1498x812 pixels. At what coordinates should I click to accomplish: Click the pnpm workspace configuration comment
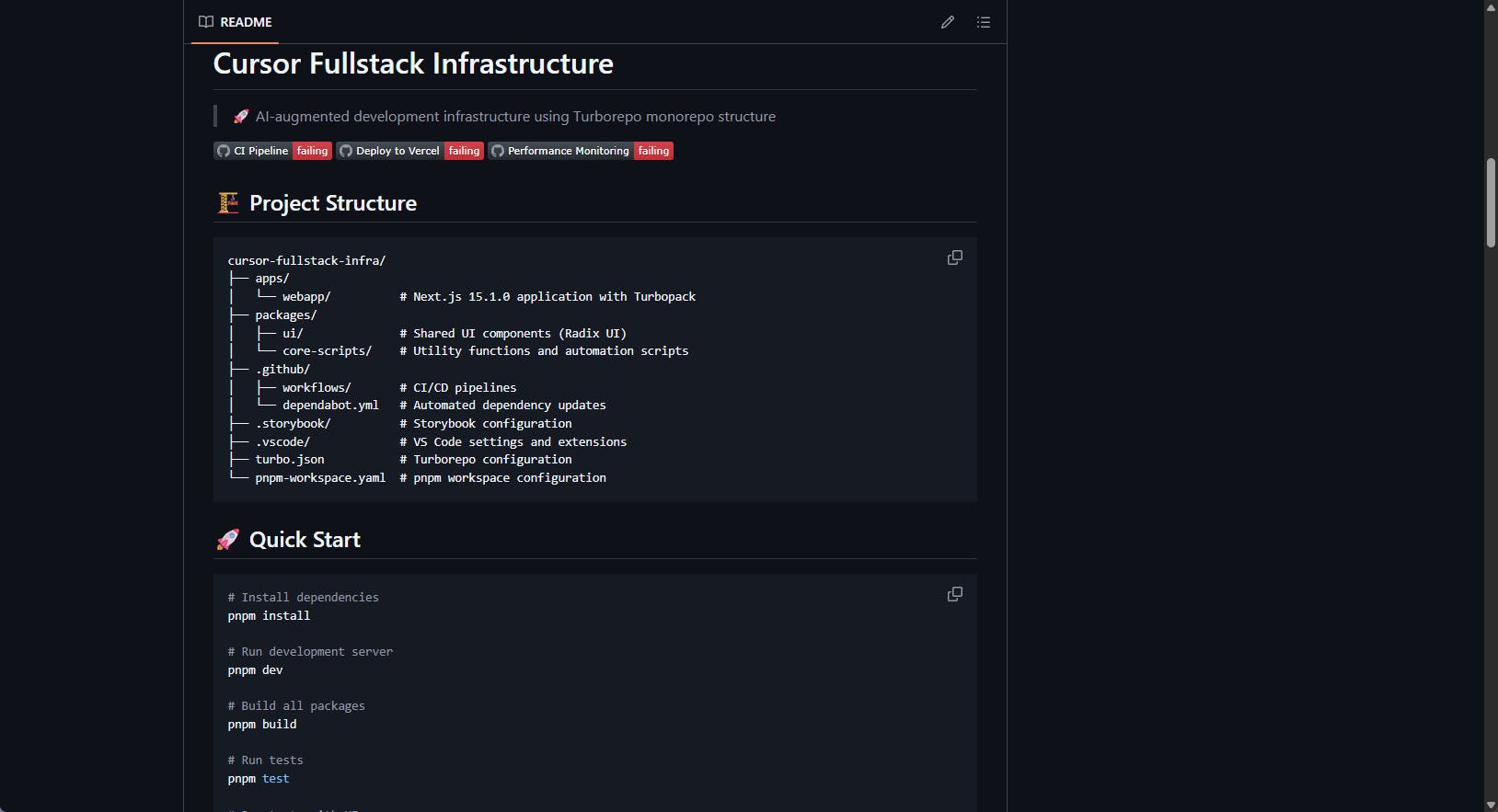(x=502, y=478)
